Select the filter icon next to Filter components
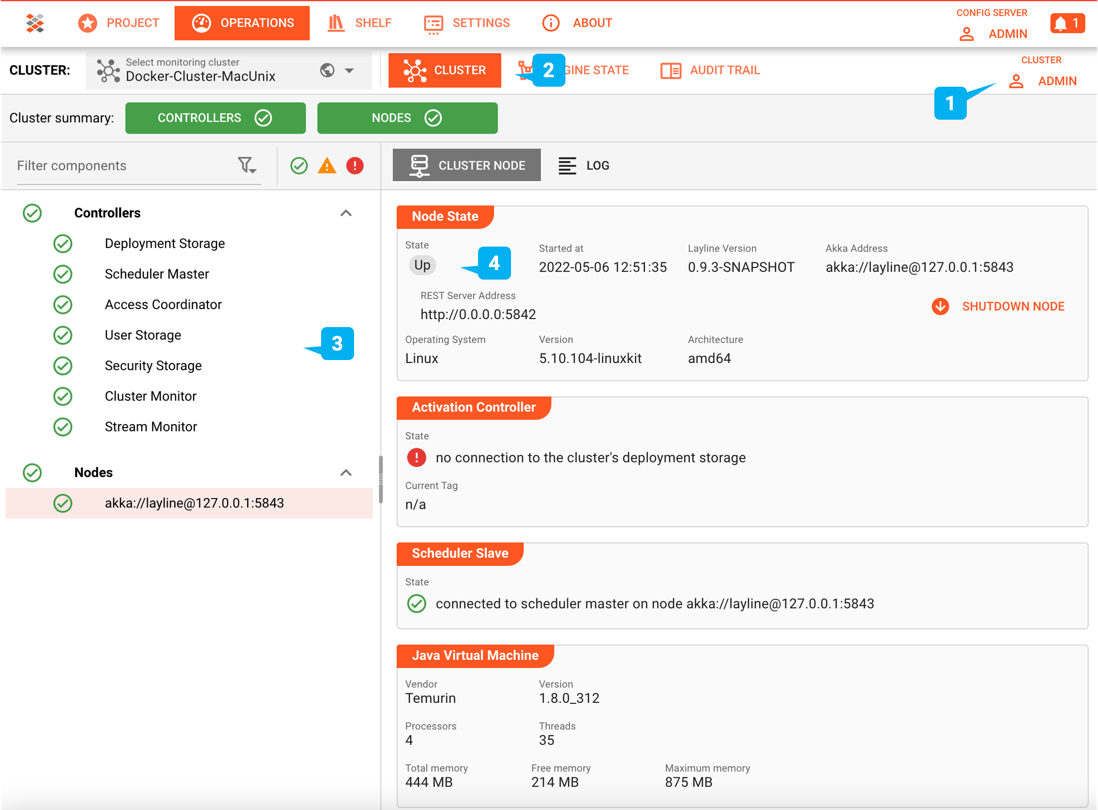Screen dimensions: 1098x810 [247, 165]
